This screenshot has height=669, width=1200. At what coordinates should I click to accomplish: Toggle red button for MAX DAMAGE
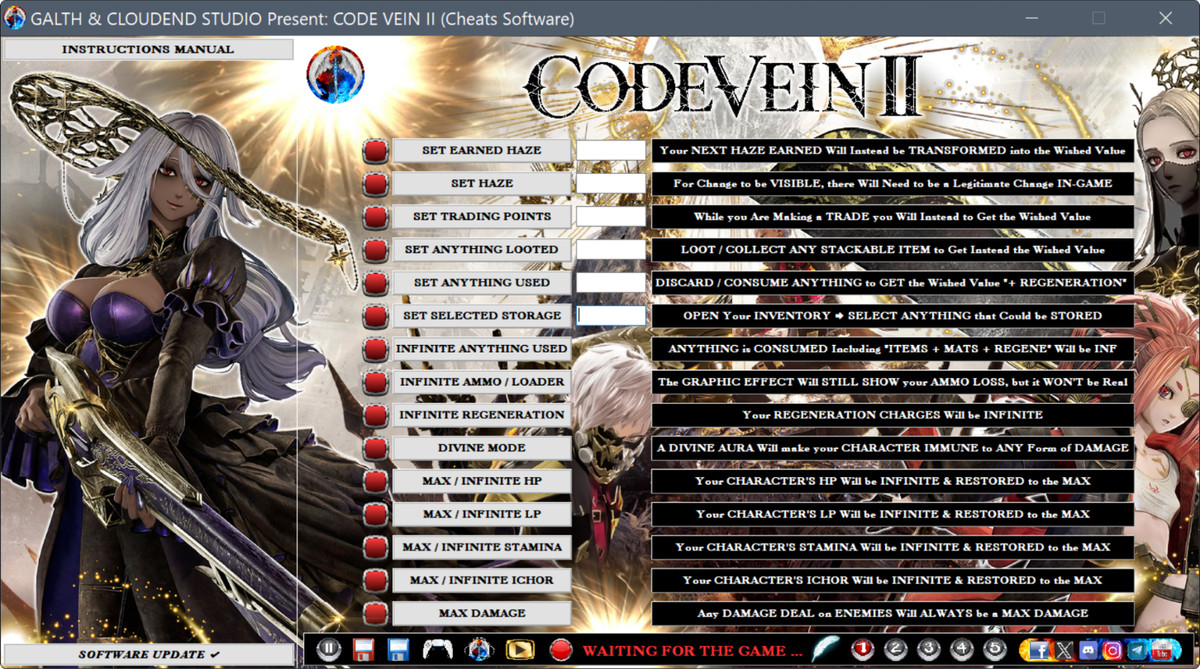pos(375,613)
